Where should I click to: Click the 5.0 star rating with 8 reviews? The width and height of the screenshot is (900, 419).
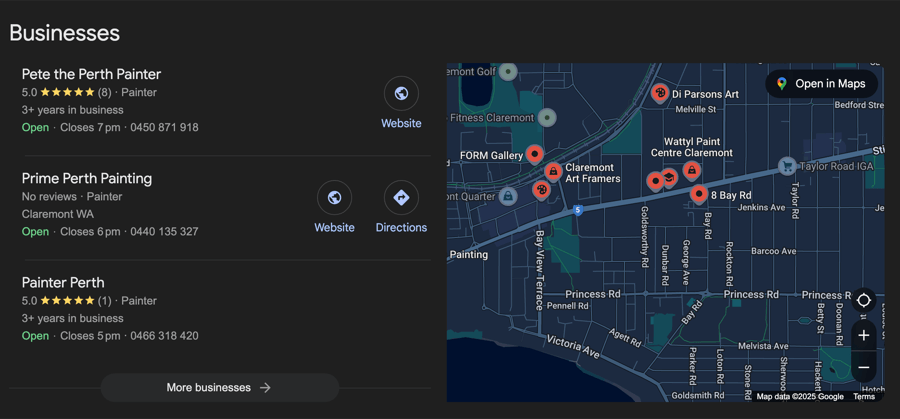pos(67,92)
